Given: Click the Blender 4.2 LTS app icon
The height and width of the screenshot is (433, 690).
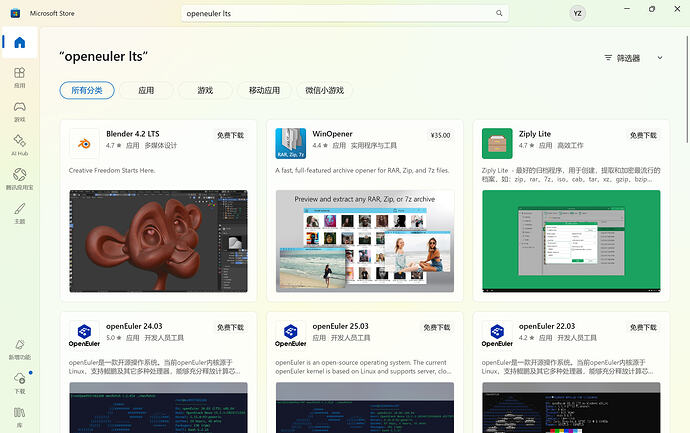Looking at the screenshot, I should point(84,143).
